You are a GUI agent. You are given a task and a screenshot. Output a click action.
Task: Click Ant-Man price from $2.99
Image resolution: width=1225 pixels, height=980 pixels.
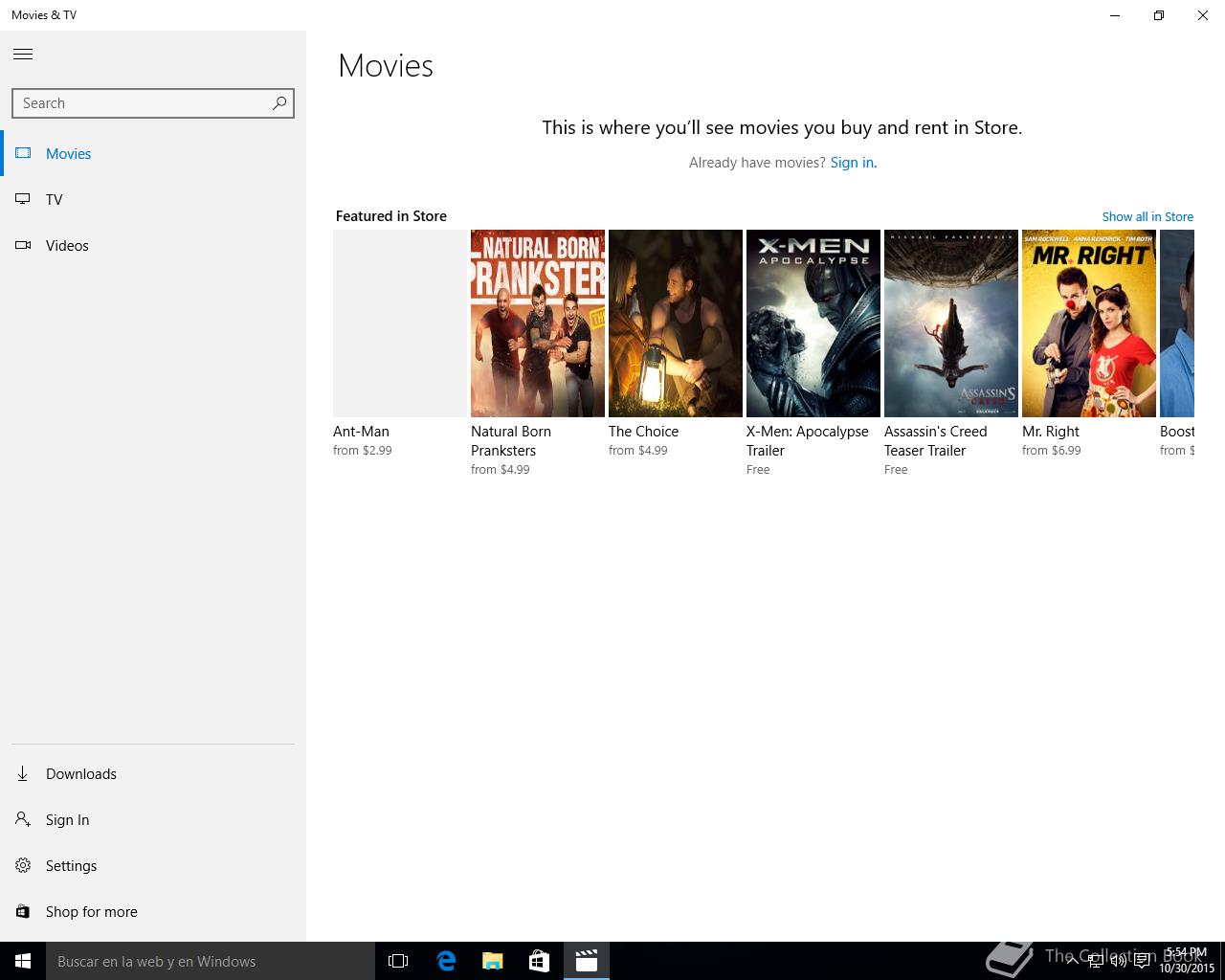[363, 451]
